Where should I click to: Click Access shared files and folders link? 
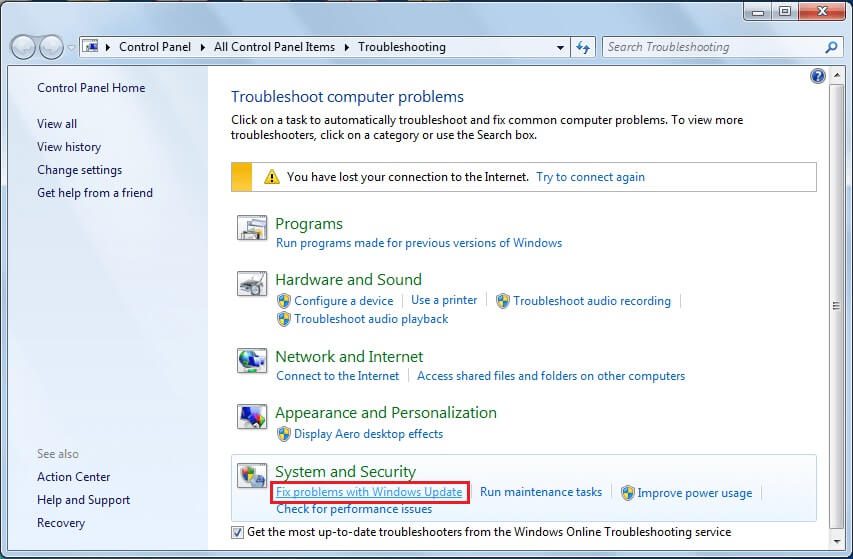click(551, 376)
